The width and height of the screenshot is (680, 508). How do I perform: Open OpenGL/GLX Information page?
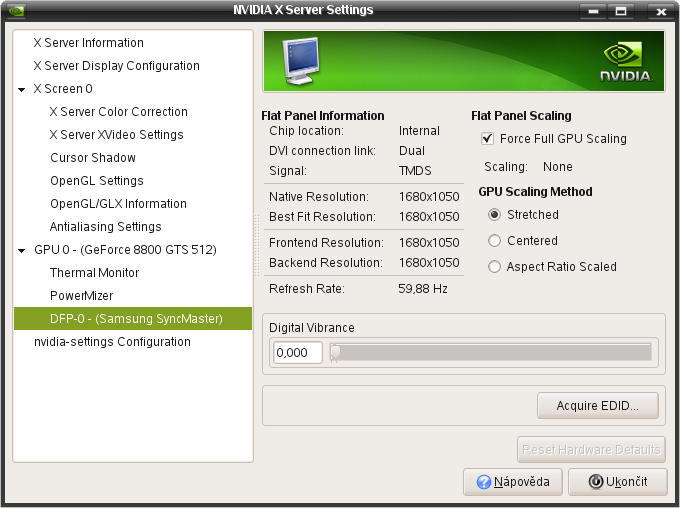pos(118,203)
